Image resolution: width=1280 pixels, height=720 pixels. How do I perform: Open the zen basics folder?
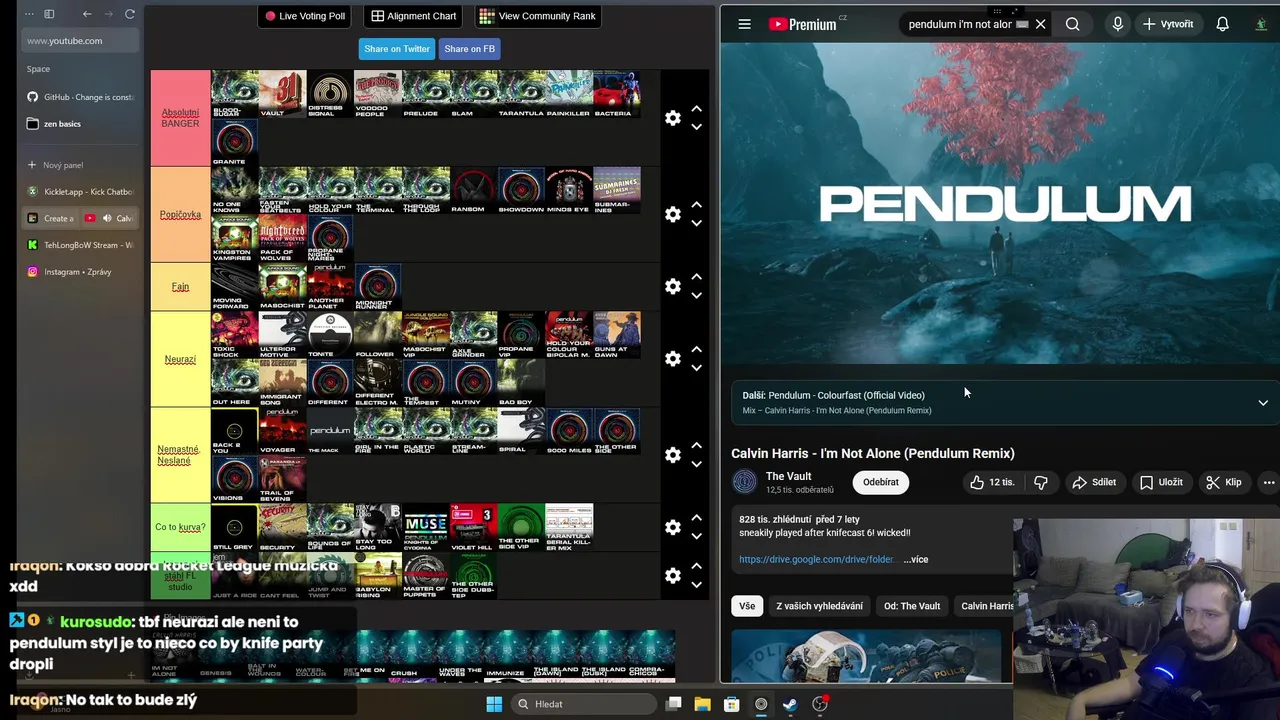pos(80,124)
